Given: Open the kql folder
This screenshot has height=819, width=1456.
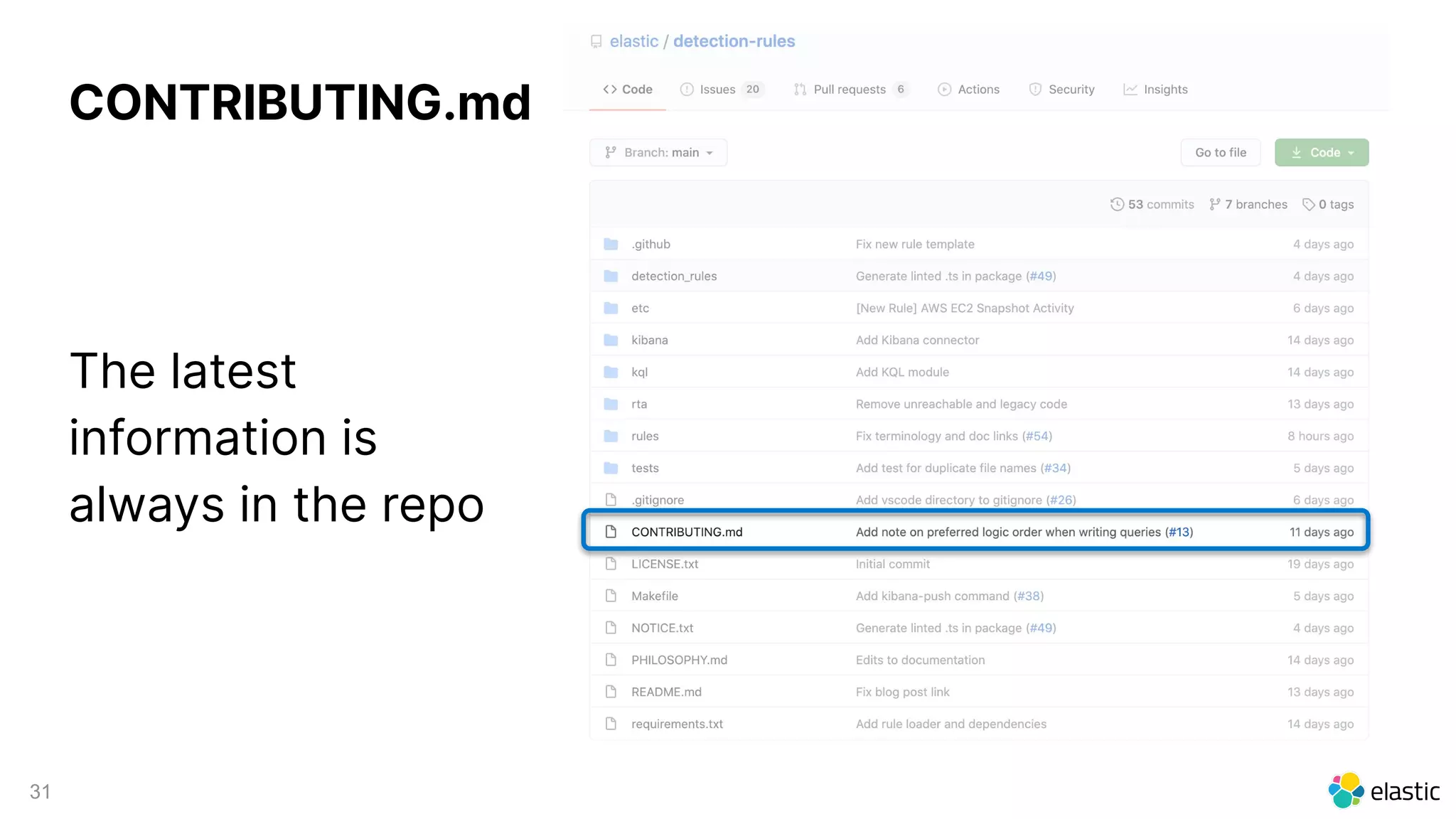Looking at the screenshot, I should pos(639,372).
